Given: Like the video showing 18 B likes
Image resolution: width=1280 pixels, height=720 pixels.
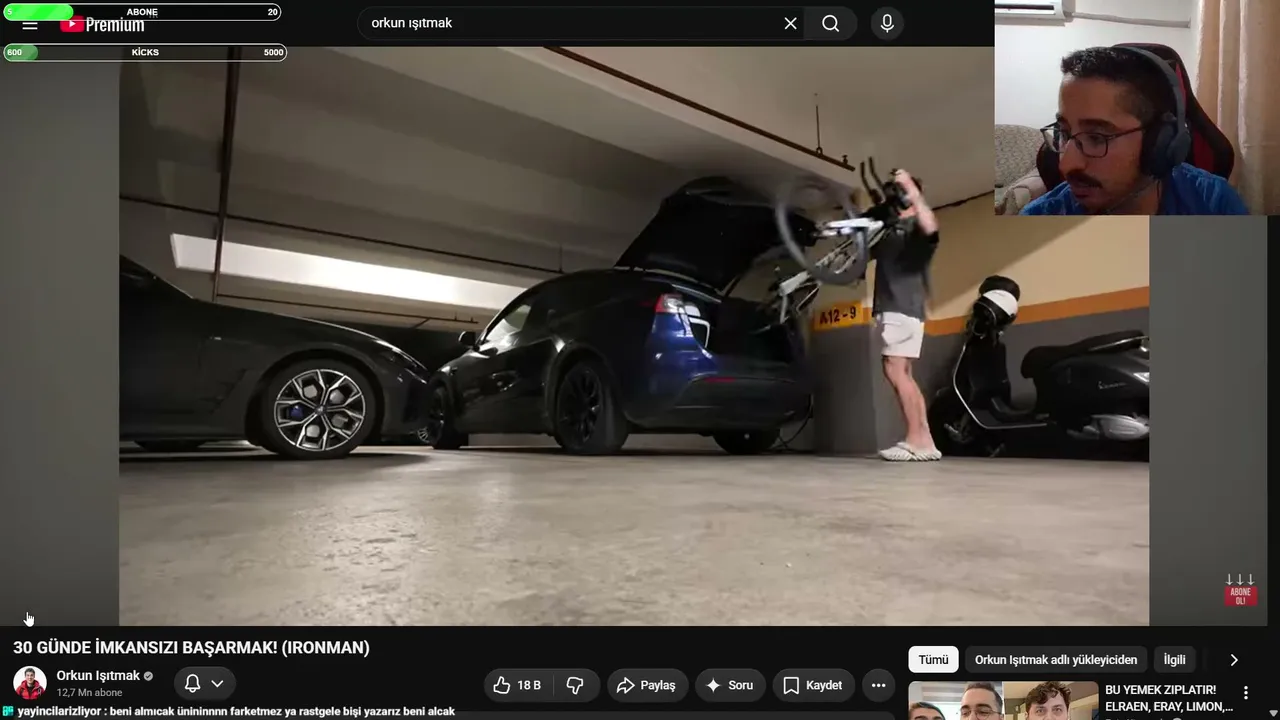Looking at the screenshot, I should click(519, 685).
